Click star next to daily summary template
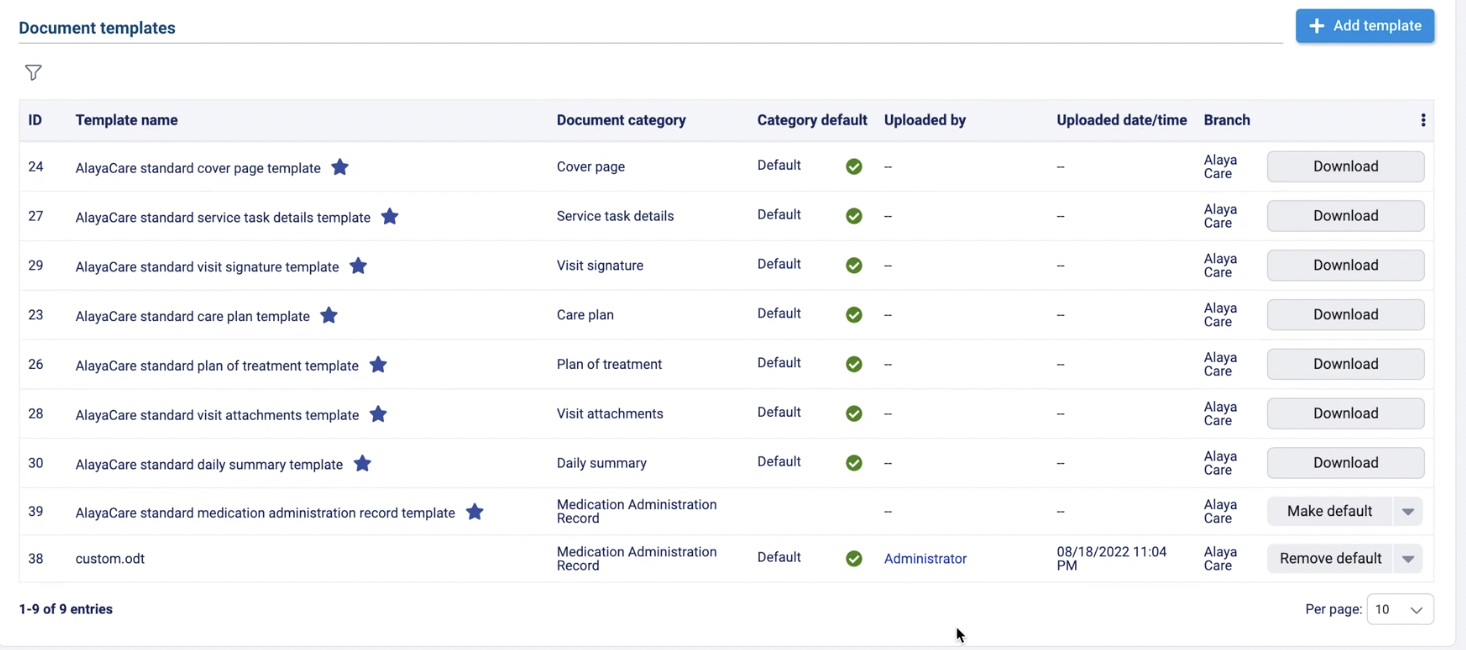 click(363, 463)
